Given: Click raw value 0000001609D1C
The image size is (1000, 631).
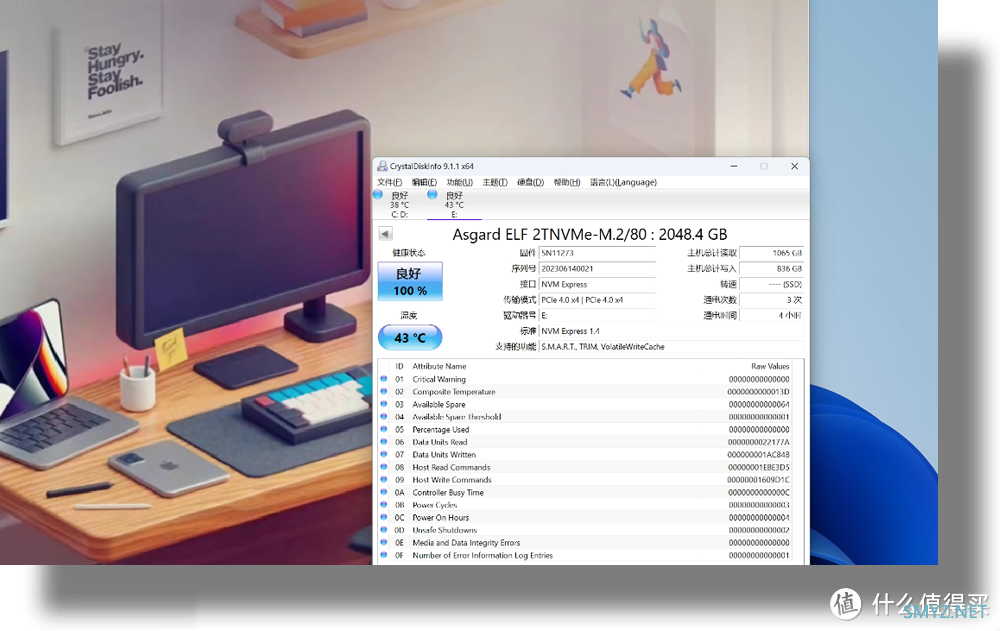Looking at the screenshot, I should point(758,480).
